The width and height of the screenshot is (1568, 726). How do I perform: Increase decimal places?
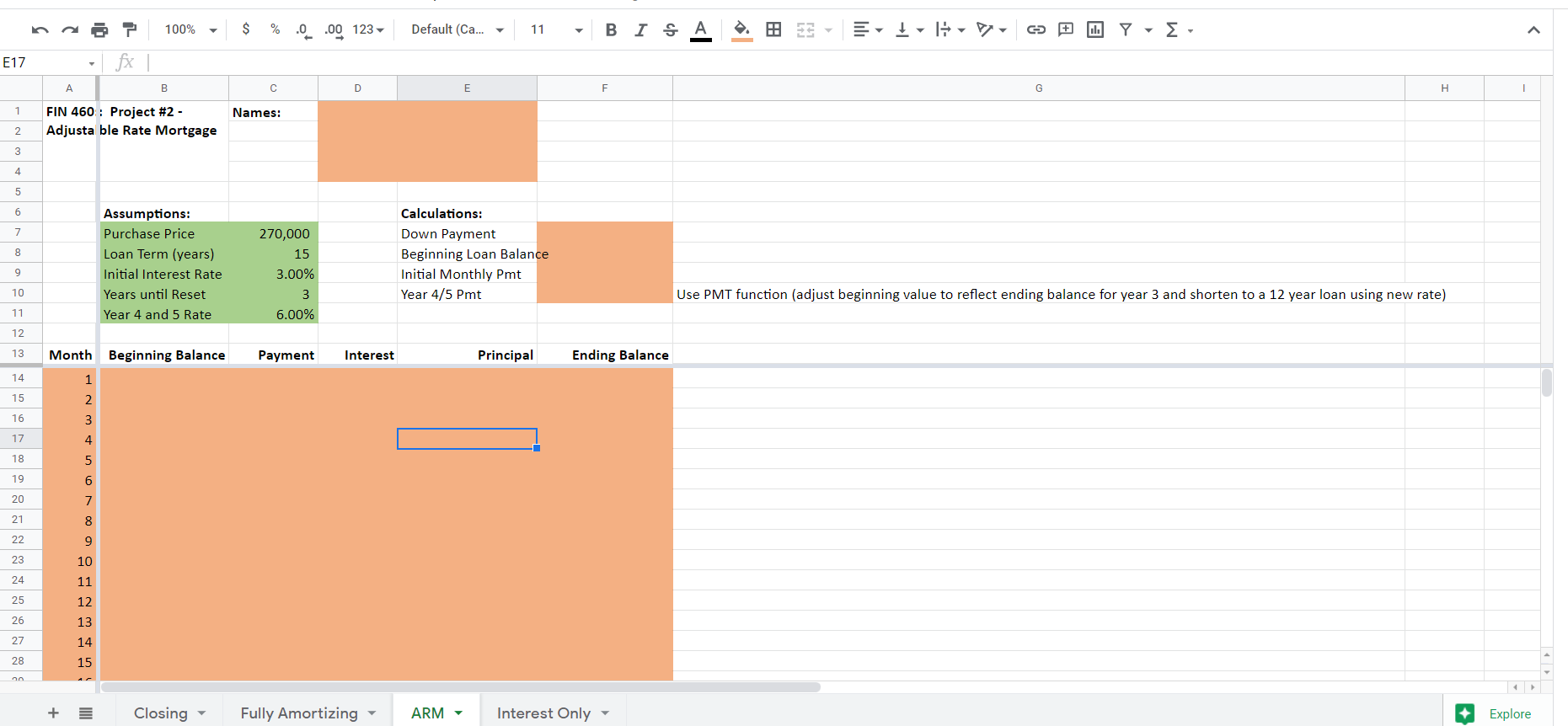click(334, 30)
